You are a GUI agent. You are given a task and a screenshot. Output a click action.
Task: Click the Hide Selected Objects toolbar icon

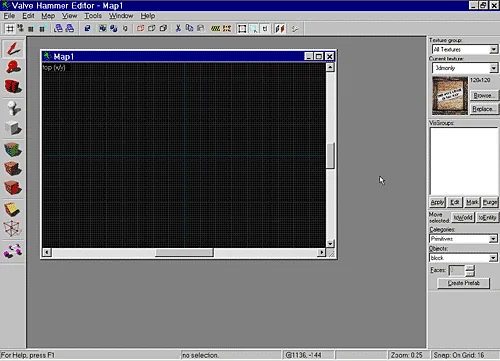[x=140, y=29]
